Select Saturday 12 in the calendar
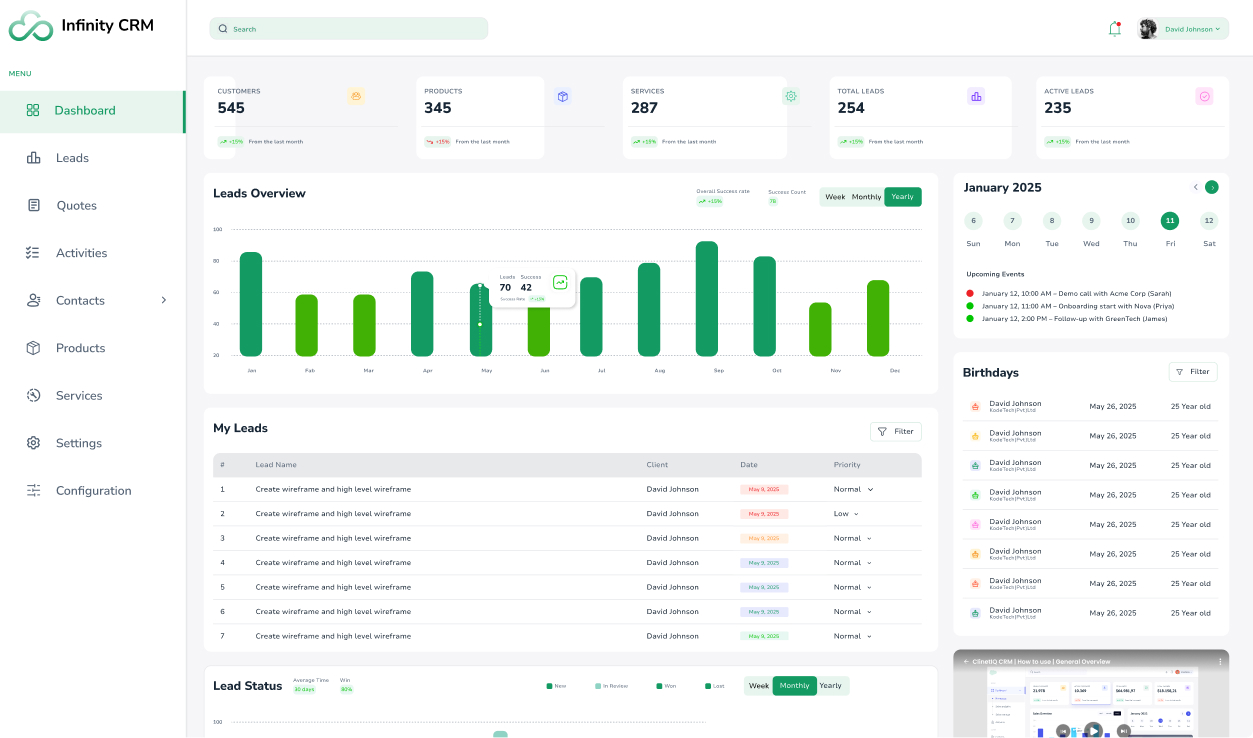Screen dimensions: 1253x738 pyautogui.click(x=1209, y=221)
